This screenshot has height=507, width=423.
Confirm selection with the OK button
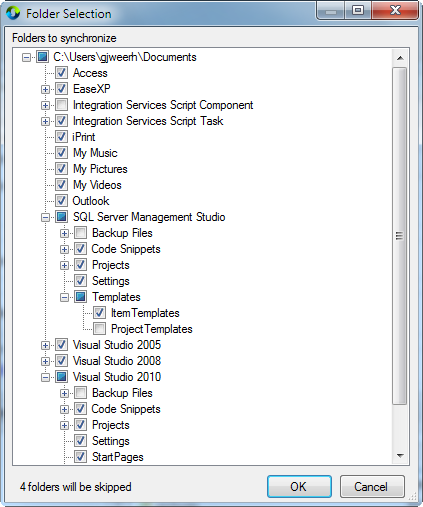click(x=299, y=487)
